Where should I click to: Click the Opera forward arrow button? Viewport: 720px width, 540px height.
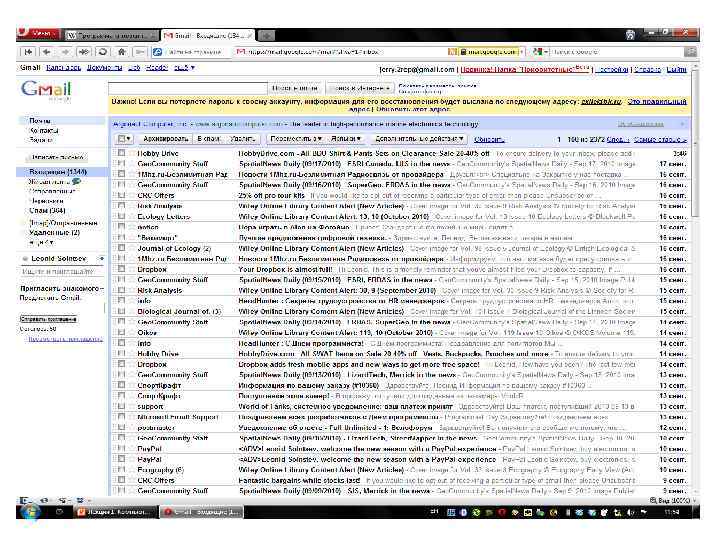(65, 52)
